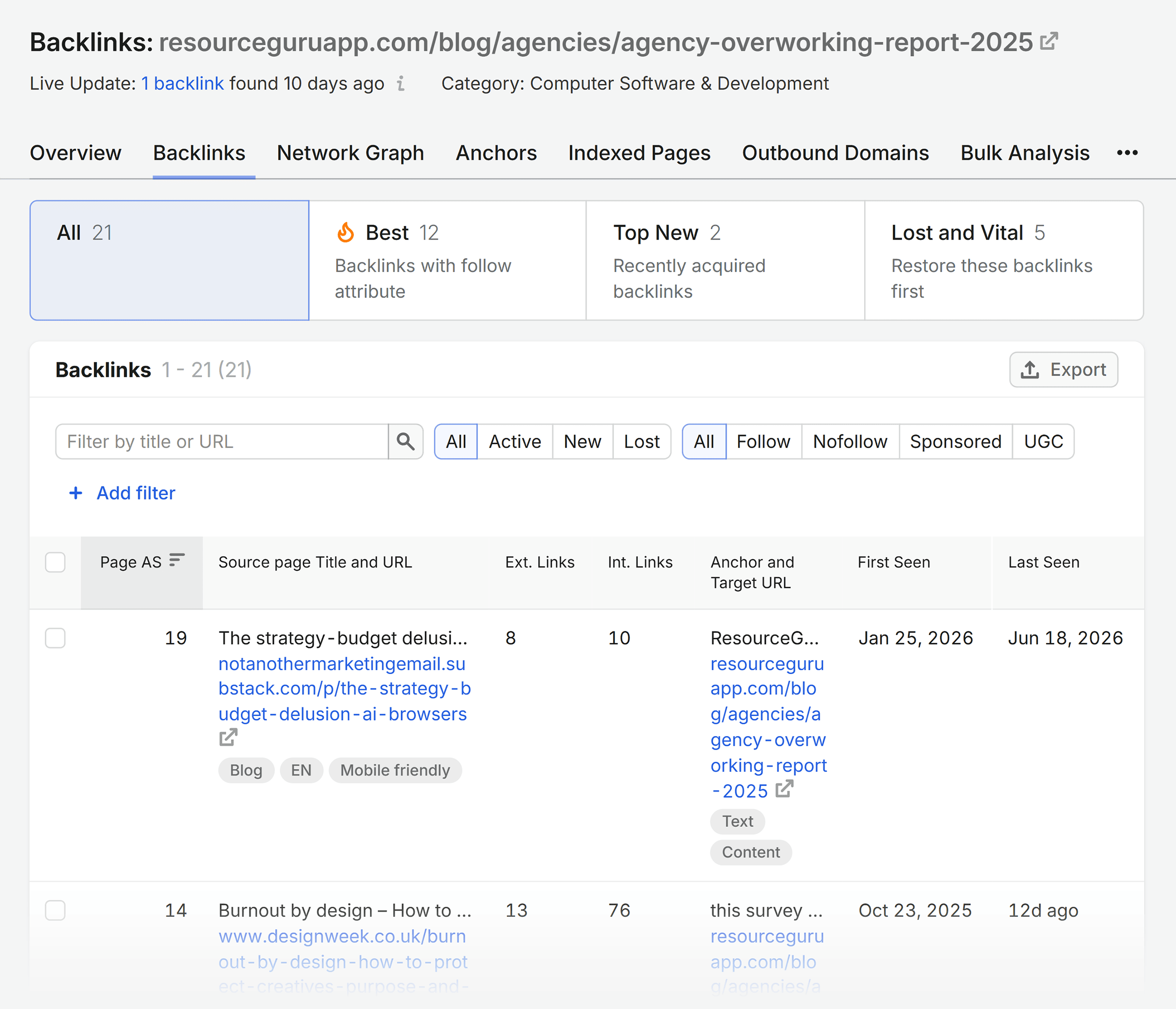The image size is (1176, 1009).
Task: Click the Page AS value 19
Action: point(176,638)
